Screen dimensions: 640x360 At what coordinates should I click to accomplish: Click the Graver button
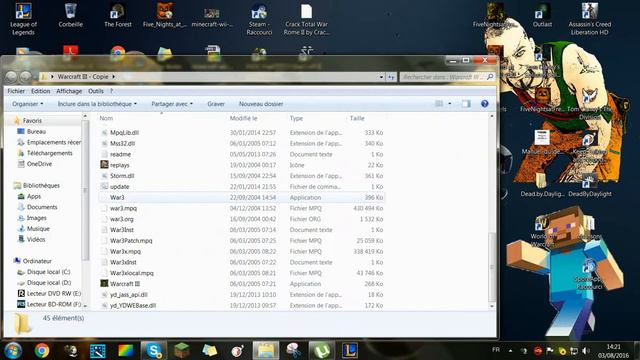pyautogui.click(x=216, y=104)
